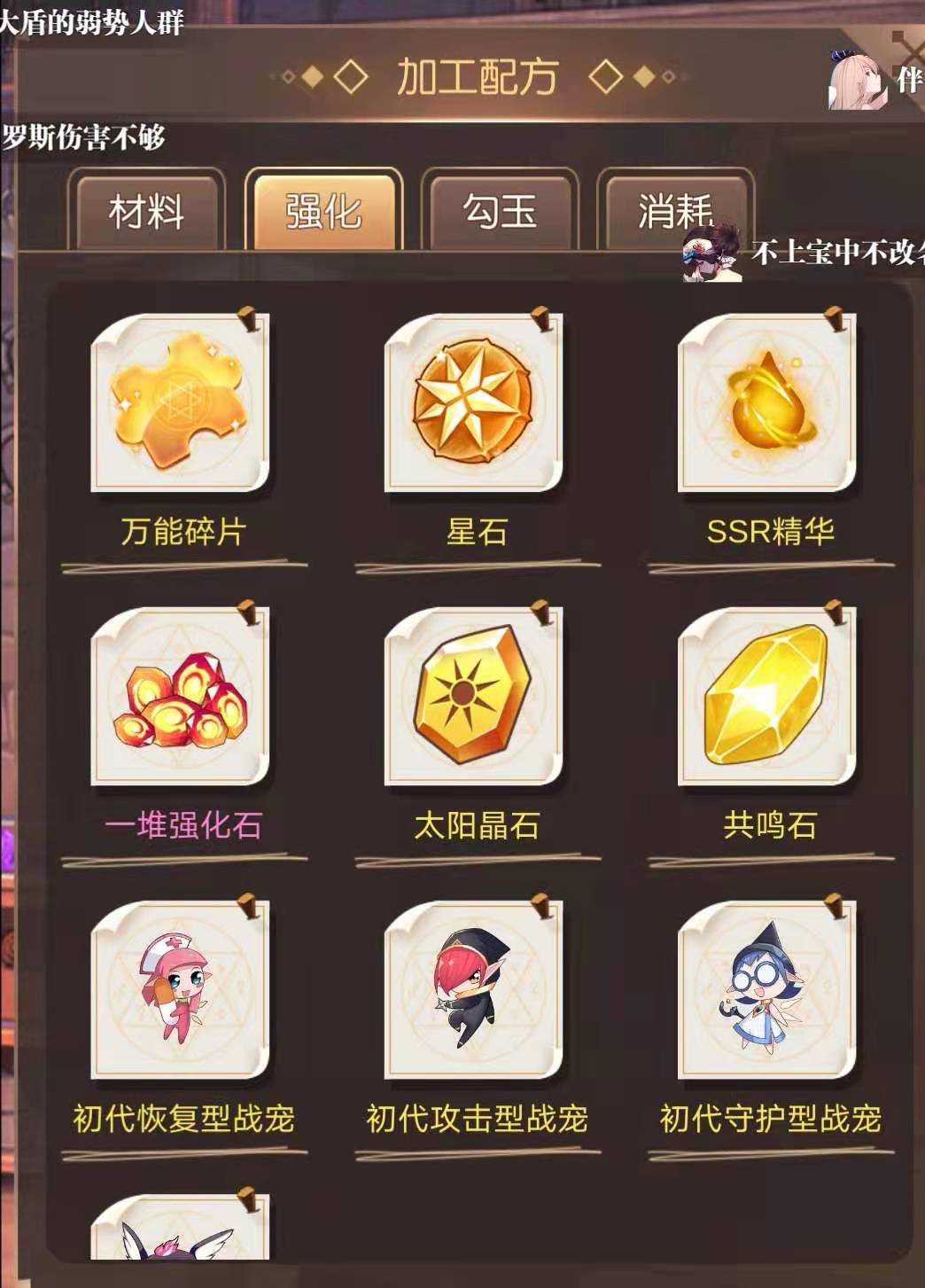Select the 万能碎片 puzzle piece recipe icon
The width and height of the screenshot is (925, 1288).
180,403
